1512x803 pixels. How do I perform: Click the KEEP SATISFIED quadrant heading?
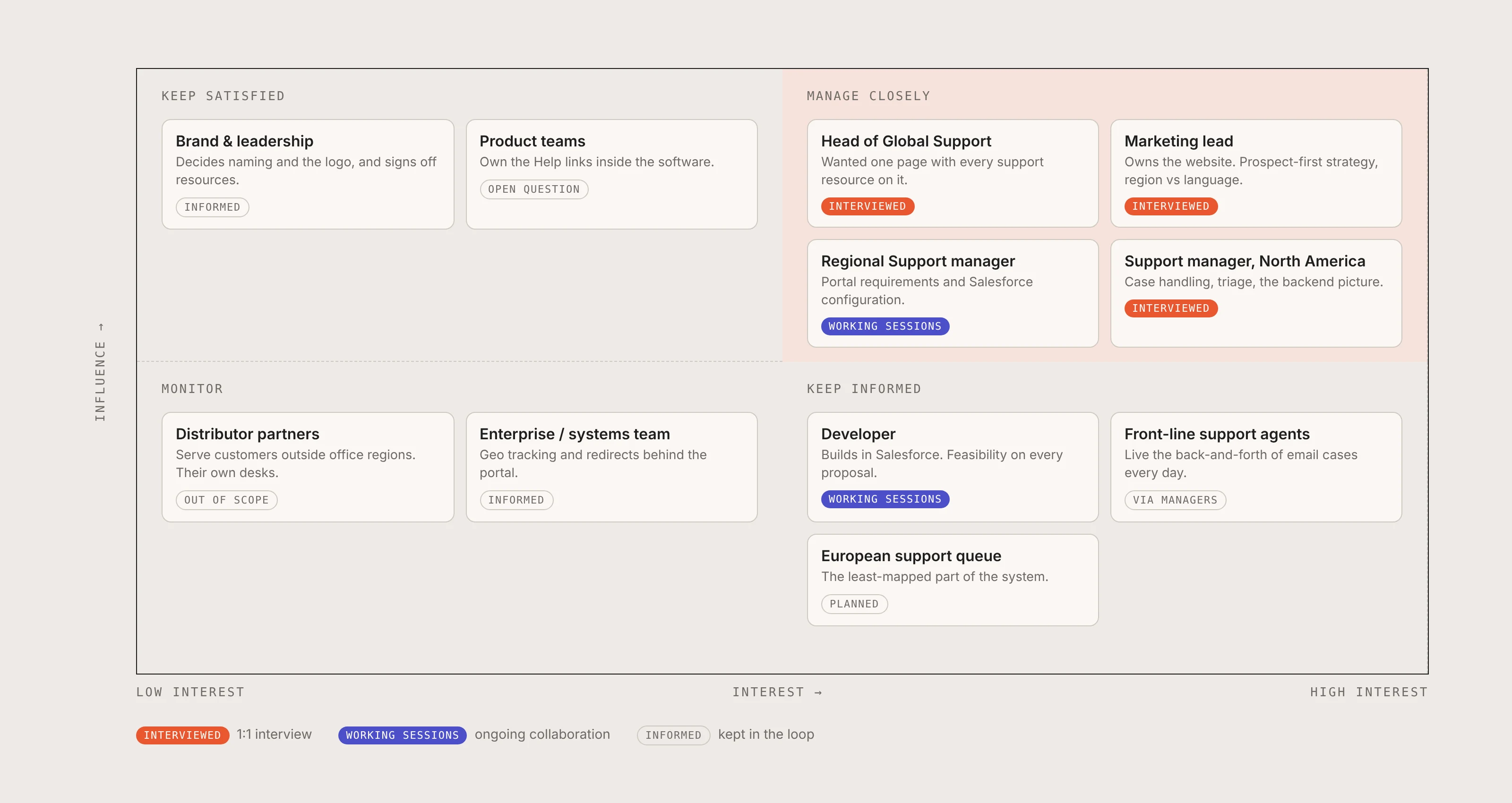(x=223, y=96)
